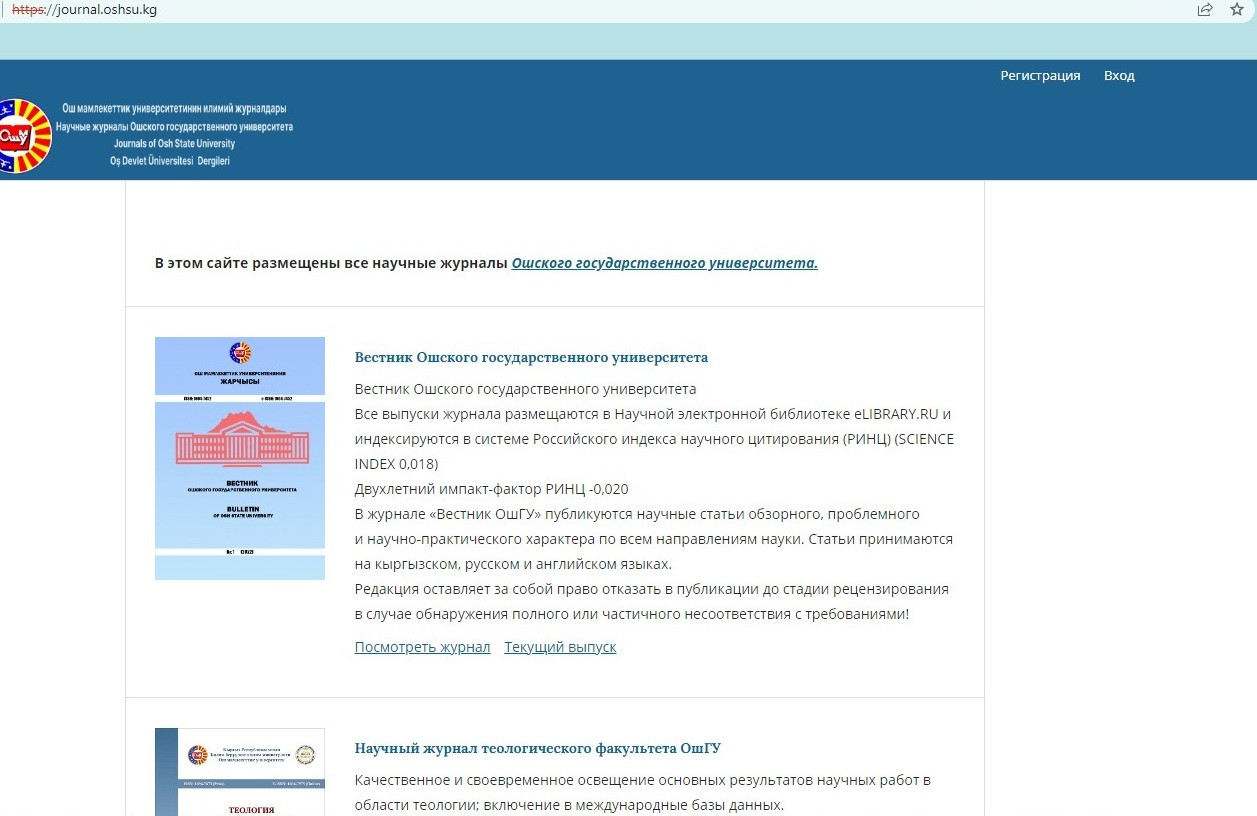Follow the Ошского государственного университета link
Image resolution: width=1257 pixels, height=816 pixels.
664,264
